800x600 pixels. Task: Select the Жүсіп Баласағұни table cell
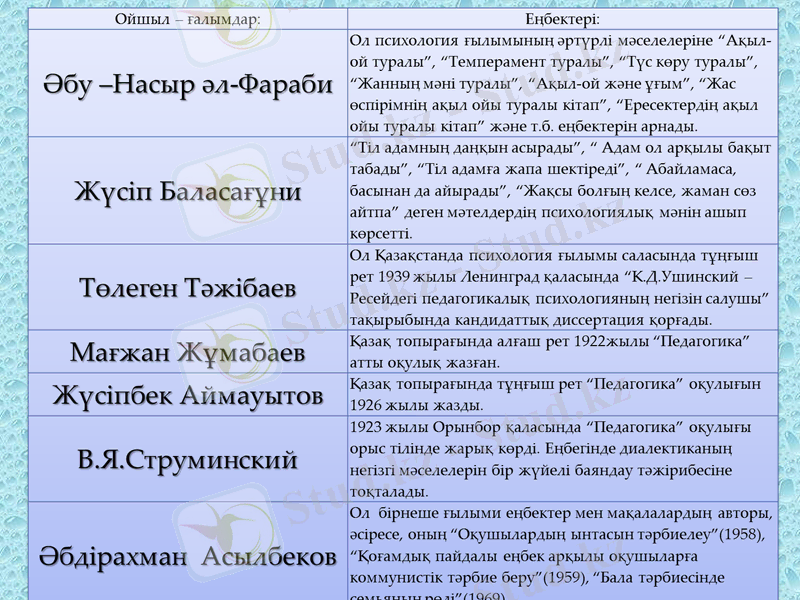coord(170,190)
